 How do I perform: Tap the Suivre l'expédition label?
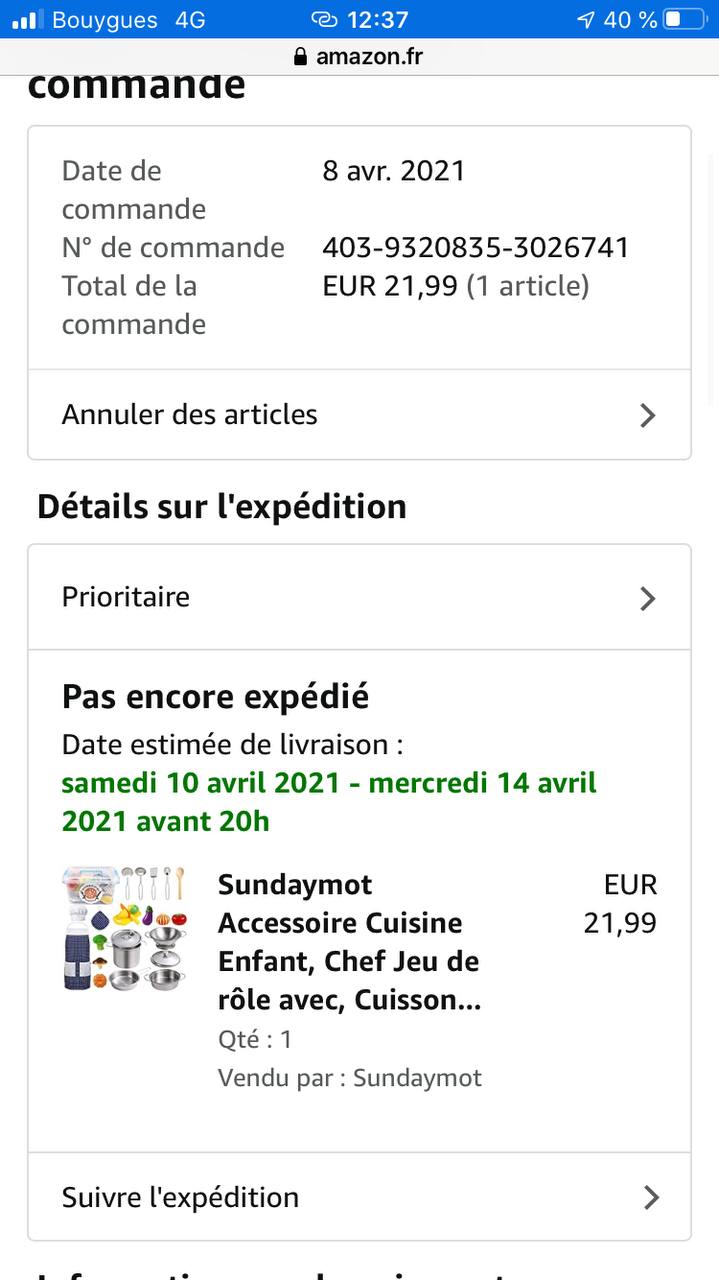[180, 1197]
